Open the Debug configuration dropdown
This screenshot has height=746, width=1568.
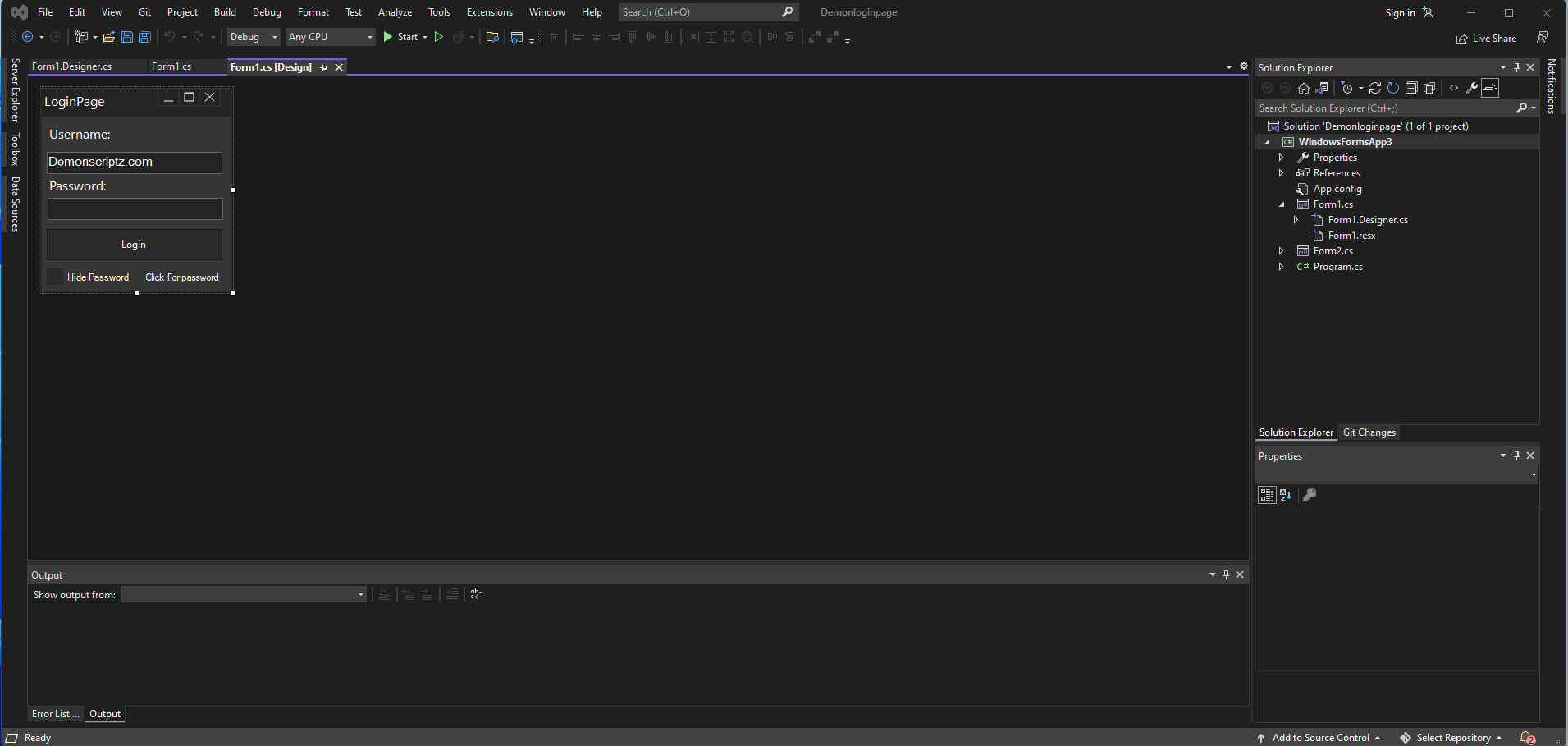pos(254,37)
